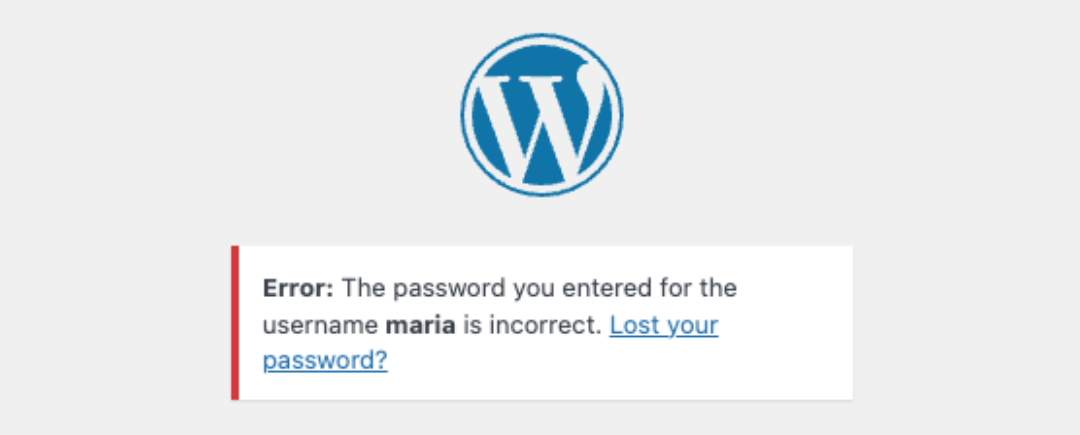Click the WordPress logo
The height and width of the screenshot is (435, 1080).
(541, 115)
